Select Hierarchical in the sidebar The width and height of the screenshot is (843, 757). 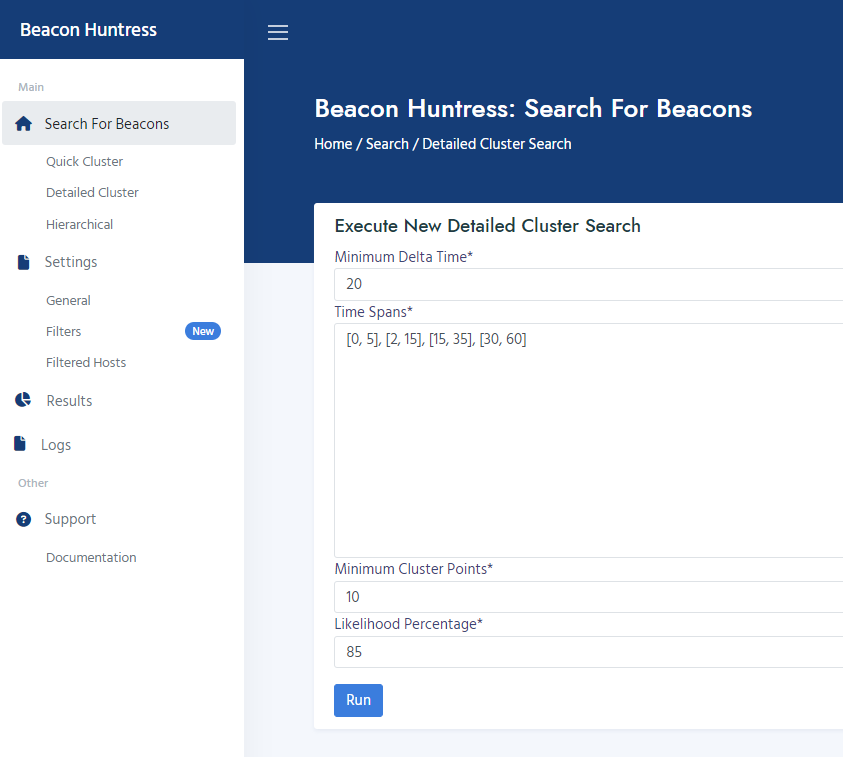click(80, 224)
